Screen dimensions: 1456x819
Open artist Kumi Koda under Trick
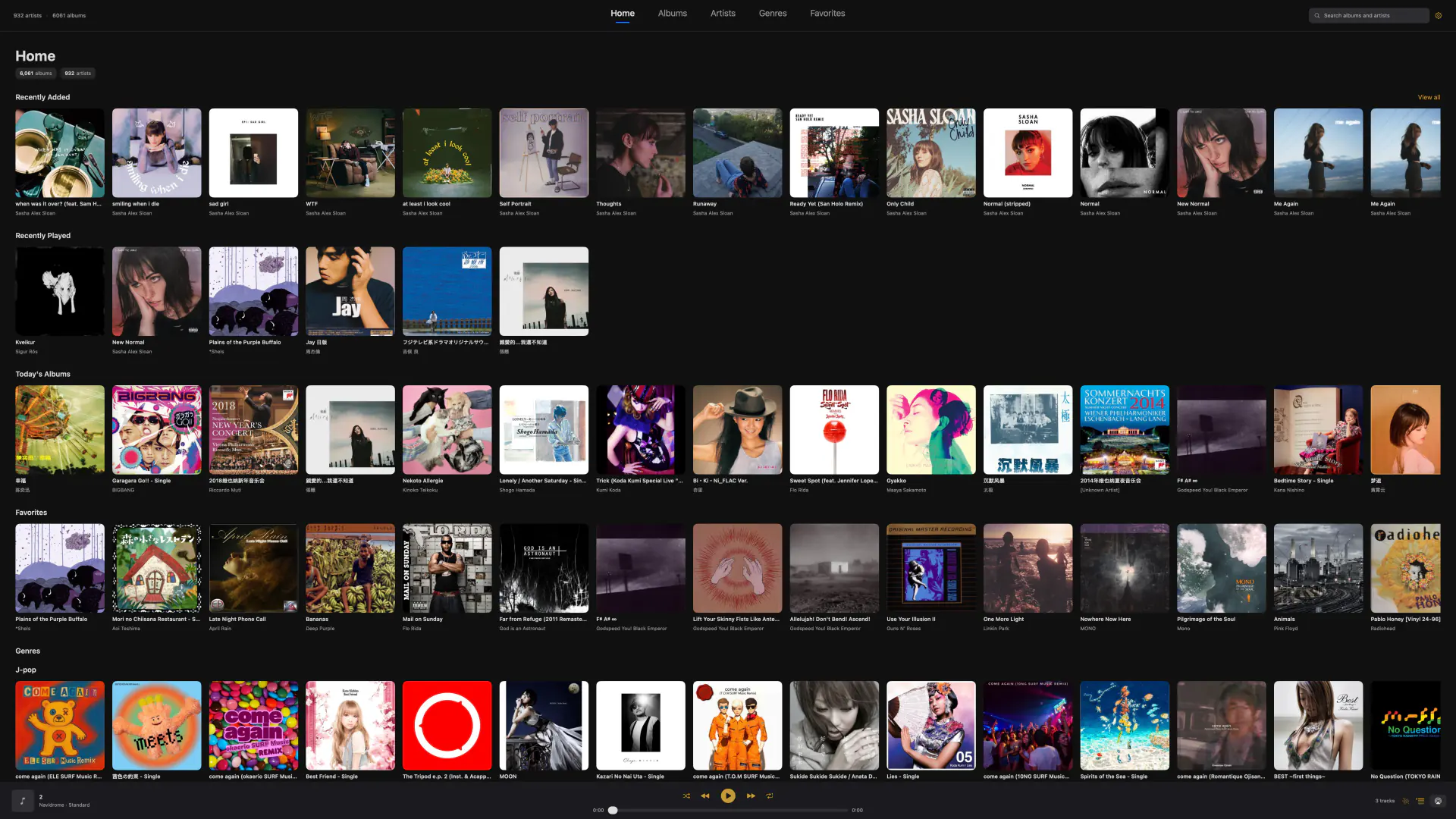(608, 491)
